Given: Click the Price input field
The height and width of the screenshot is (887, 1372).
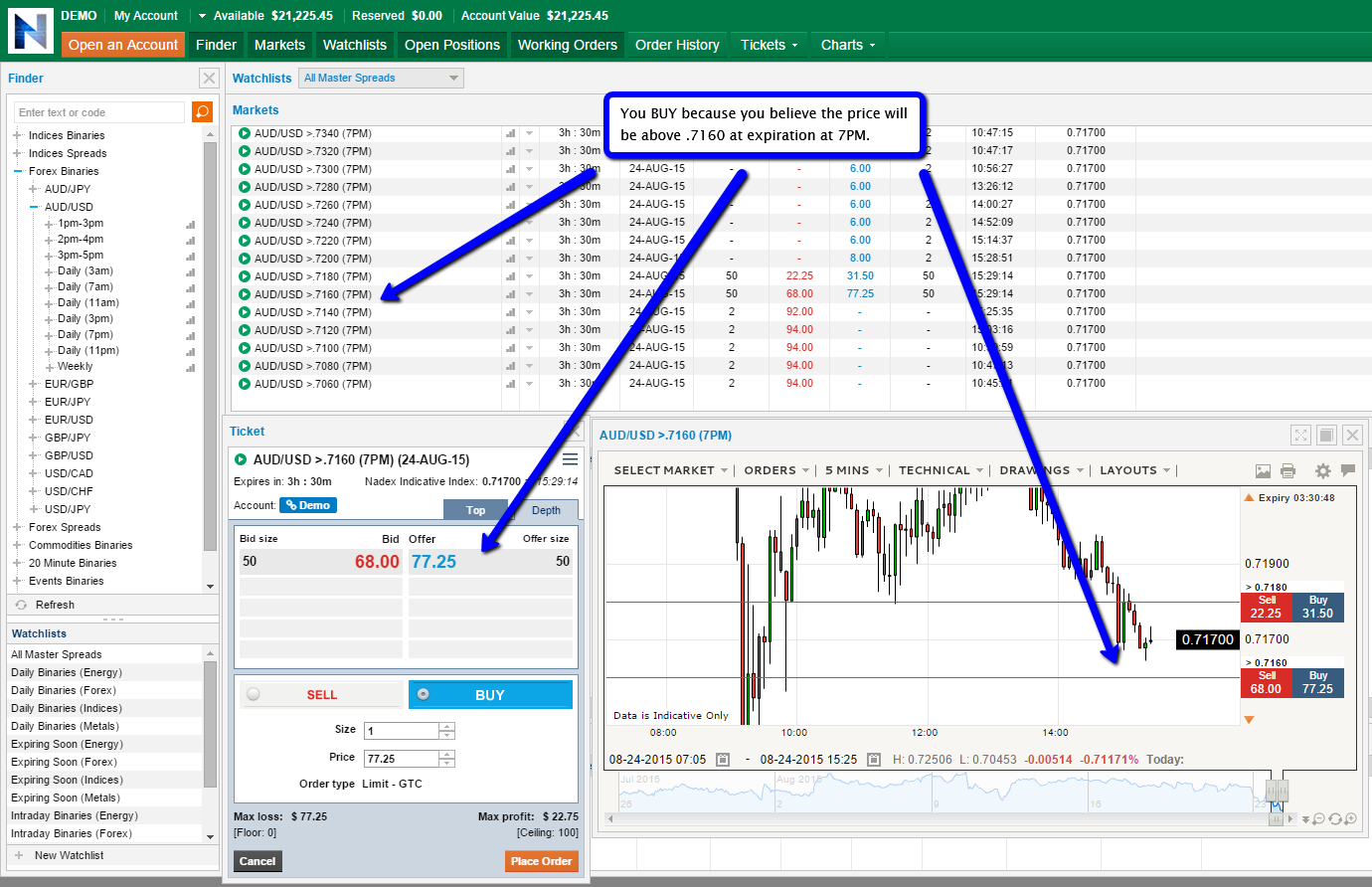Looking at the screenshot, I should (402, 759).
